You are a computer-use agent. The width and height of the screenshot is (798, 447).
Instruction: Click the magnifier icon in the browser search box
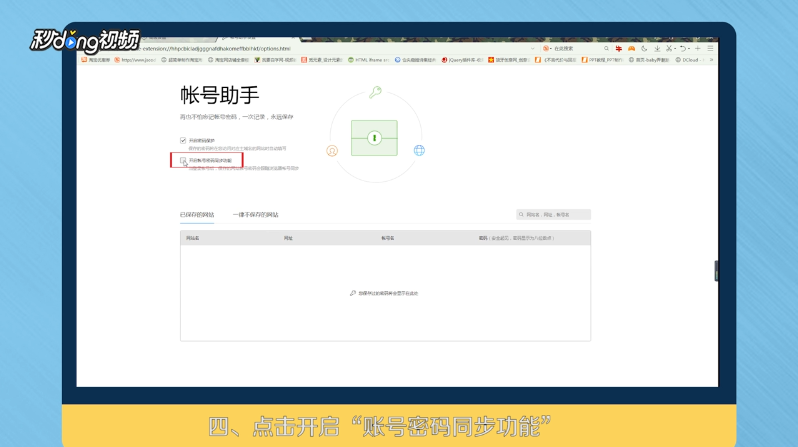[606, 49]
